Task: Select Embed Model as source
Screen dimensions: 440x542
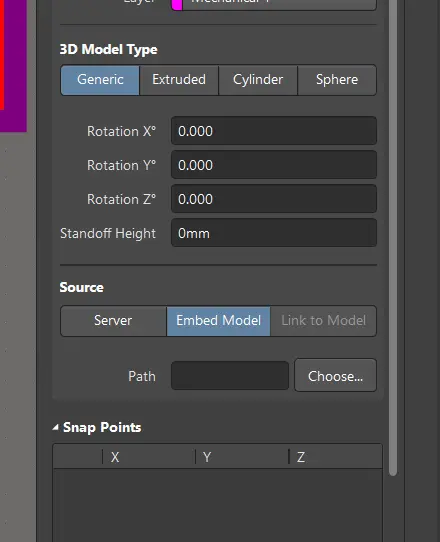Action: 218,321
